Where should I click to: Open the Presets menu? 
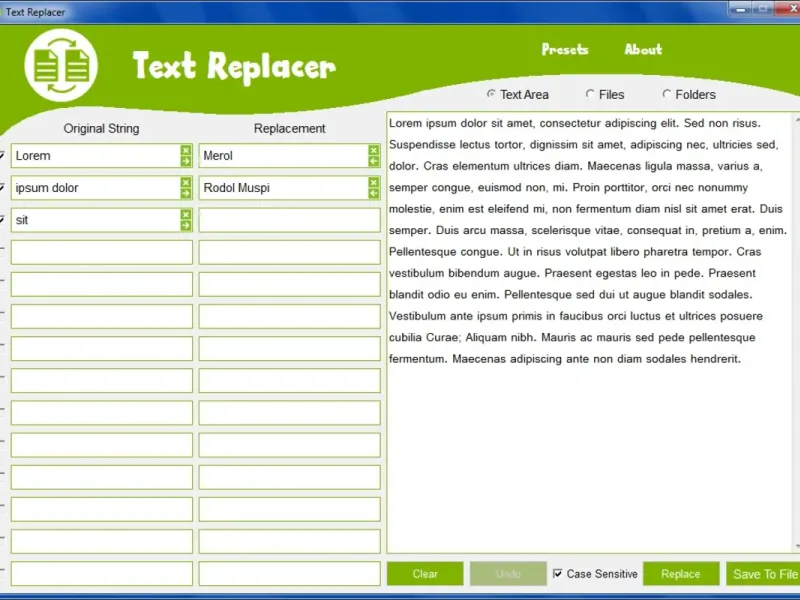(565, 49)
